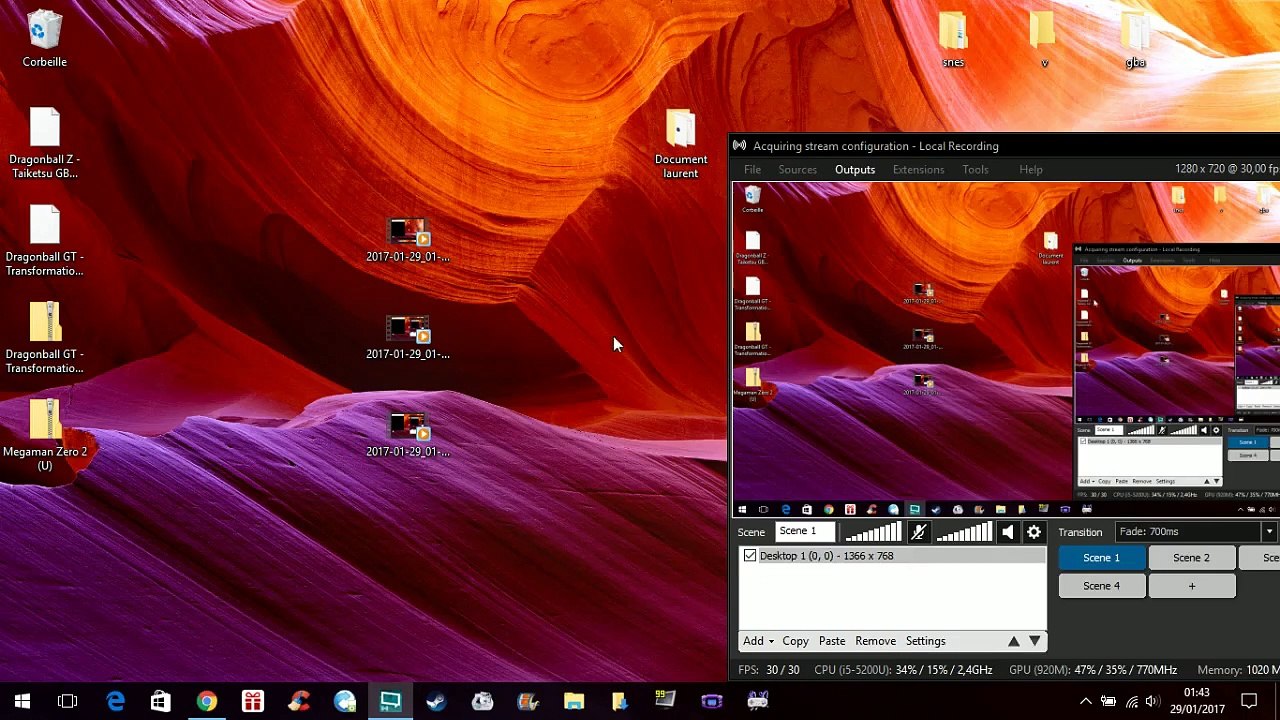
Task: Open the purple GBA emulator taskbar icon
Action: 711,701
